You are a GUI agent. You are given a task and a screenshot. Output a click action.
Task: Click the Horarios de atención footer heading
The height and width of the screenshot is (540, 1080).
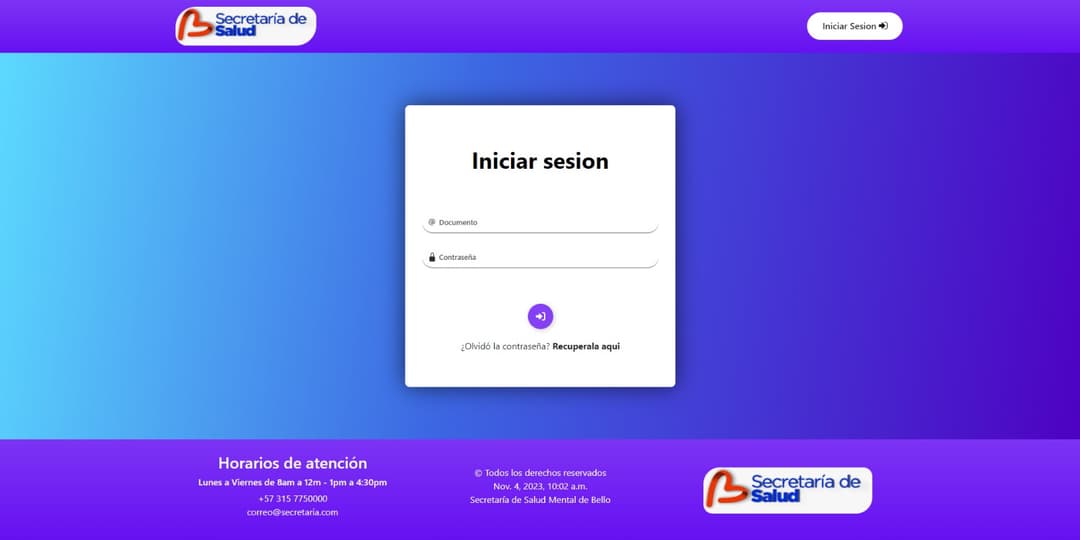292,463
